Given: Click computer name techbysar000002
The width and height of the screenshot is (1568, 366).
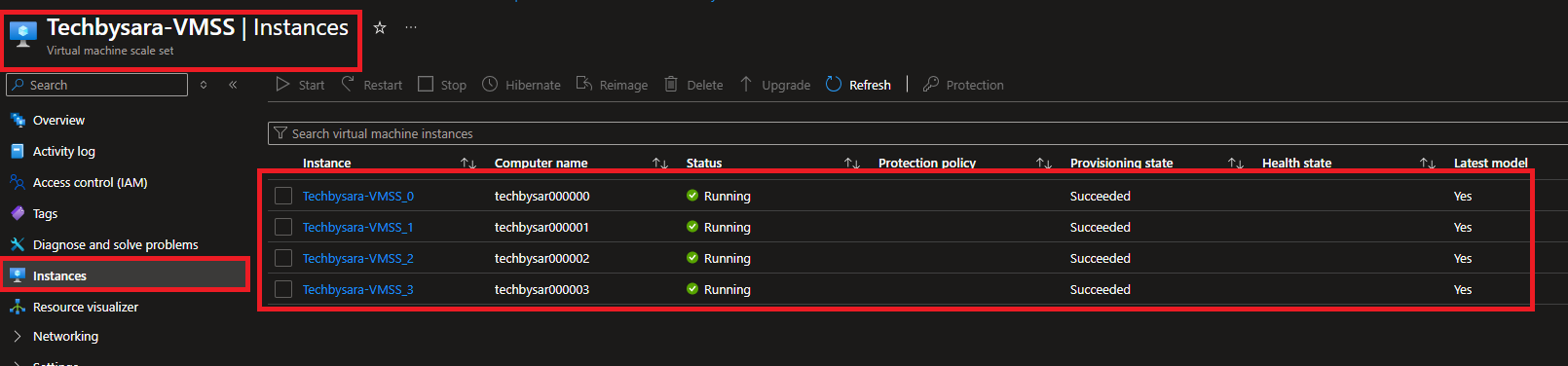Looking at the screenshot, I should pos(541,258).
